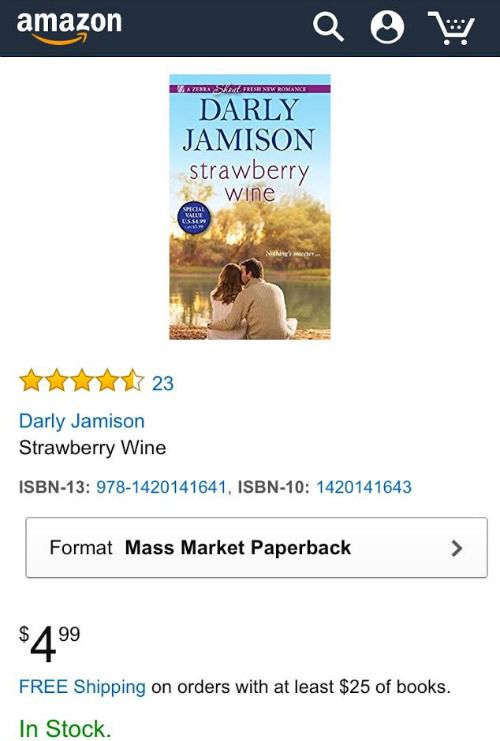
Task: Open the search magnifier icon
Action: (x=328, y=26)
